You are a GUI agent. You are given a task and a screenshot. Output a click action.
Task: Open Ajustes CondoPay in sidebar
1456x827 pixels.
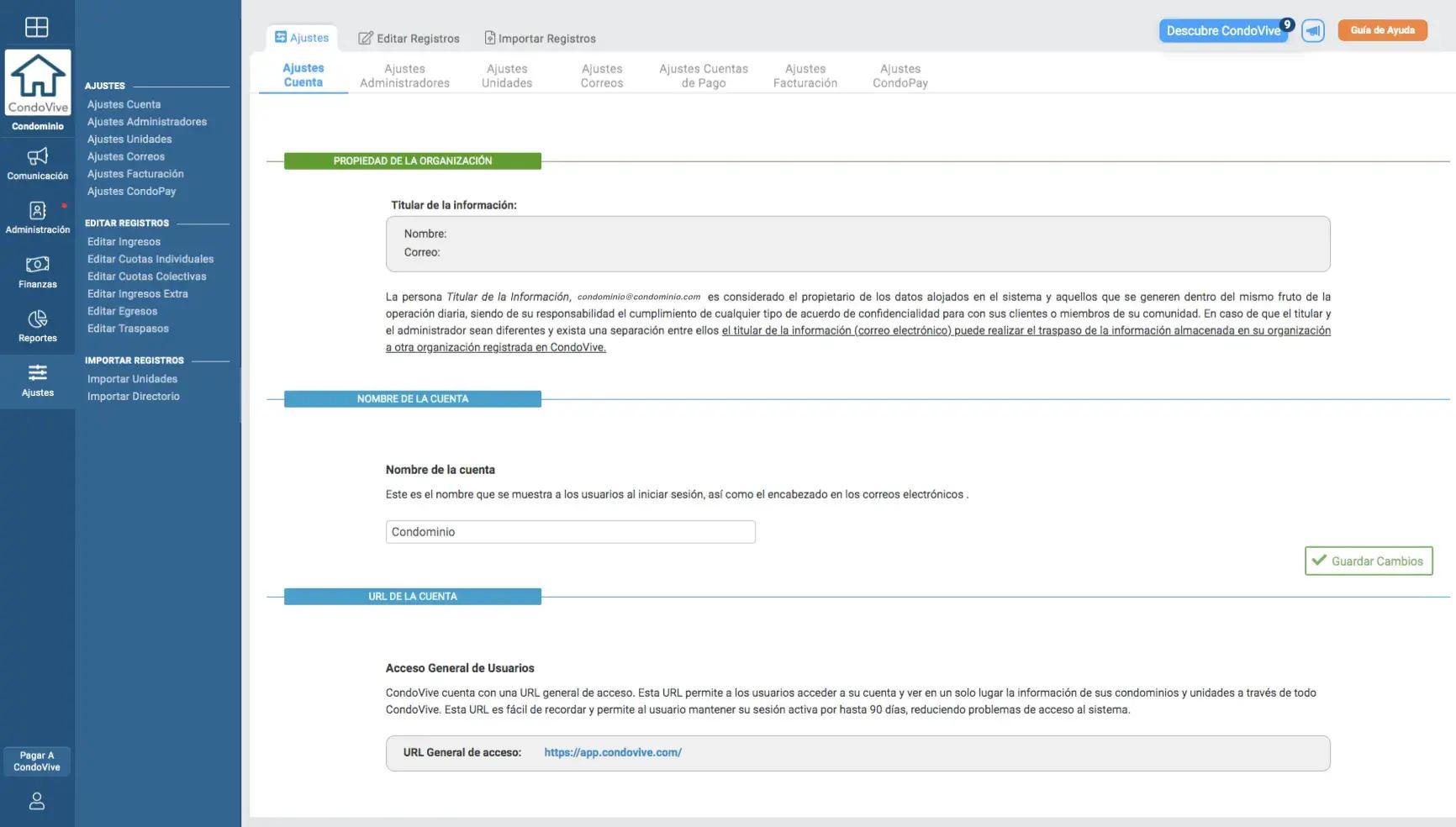click(131, 192)
